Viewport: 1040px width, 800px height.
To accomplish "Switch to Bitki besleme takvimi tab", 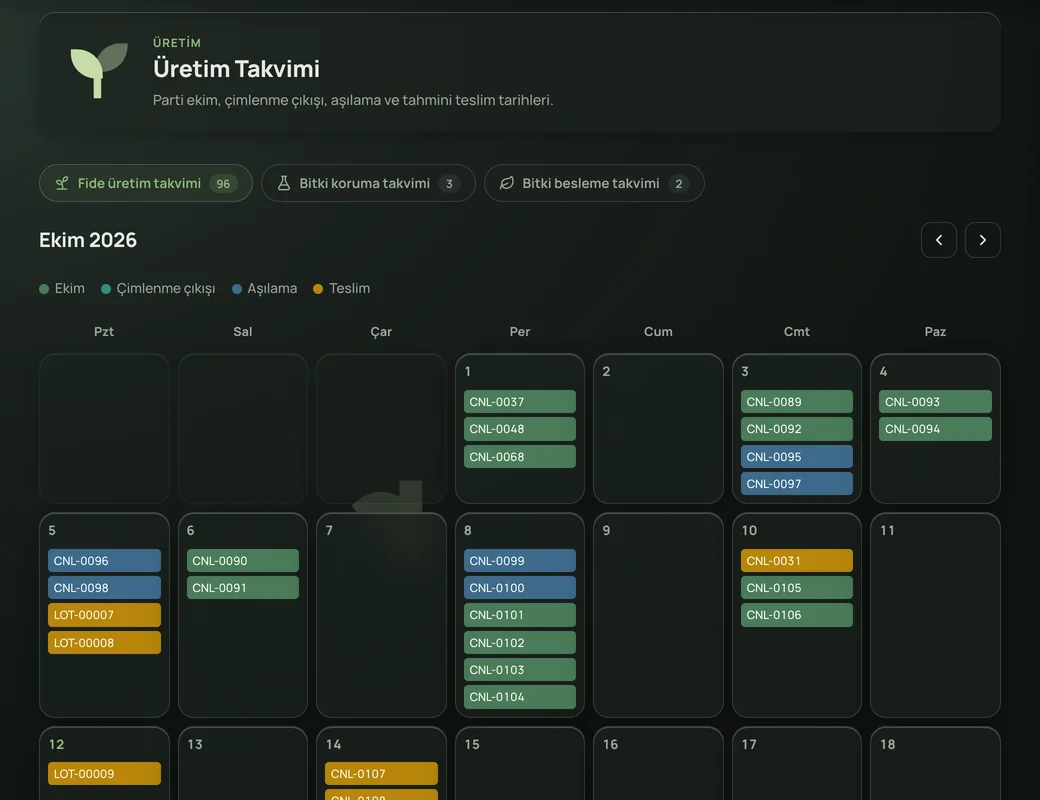I will tap(594, 183).
